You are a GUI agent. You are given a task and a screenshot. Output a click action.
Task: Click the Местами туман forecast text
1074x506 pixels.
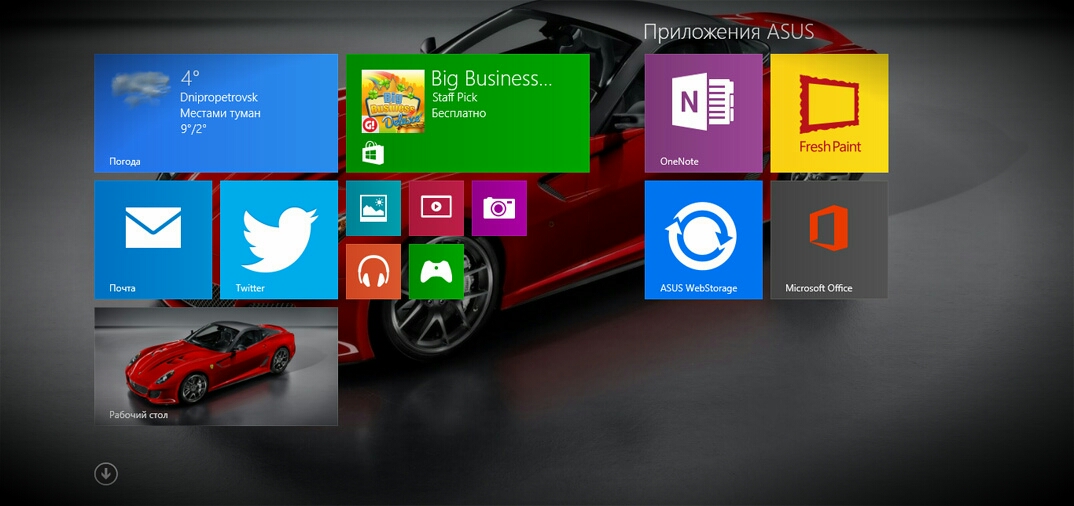pyautogui.click(x=221, y=113)
